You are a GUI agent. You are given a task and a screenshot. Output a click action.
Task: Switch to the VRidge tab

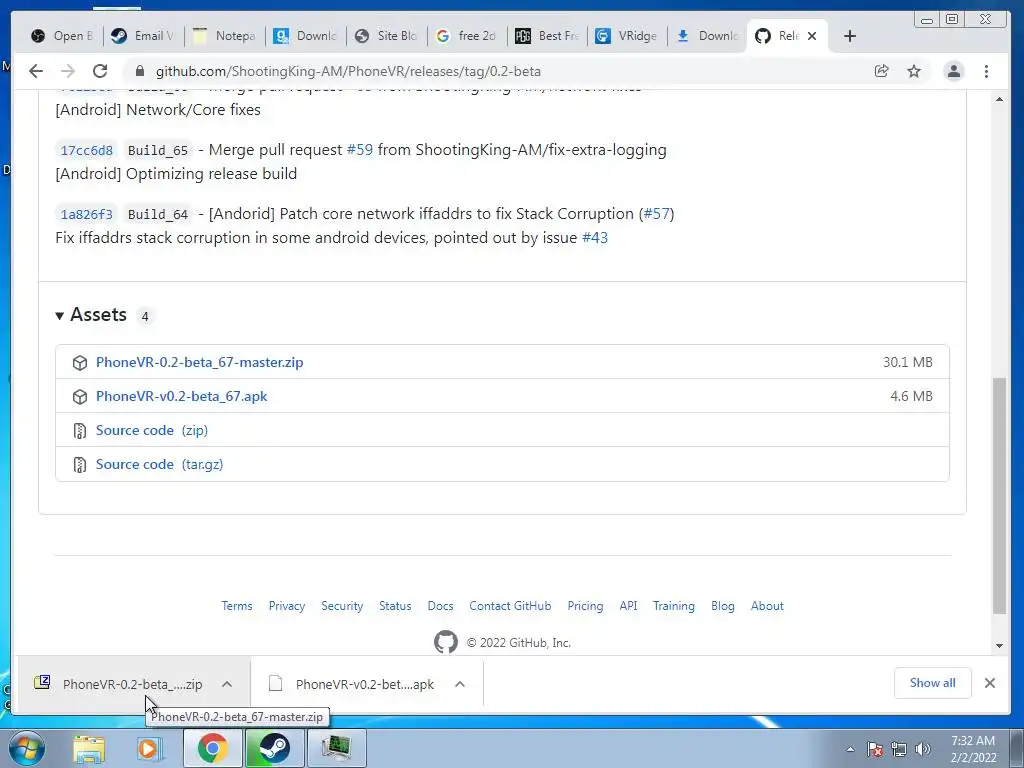tap(628, 36)
